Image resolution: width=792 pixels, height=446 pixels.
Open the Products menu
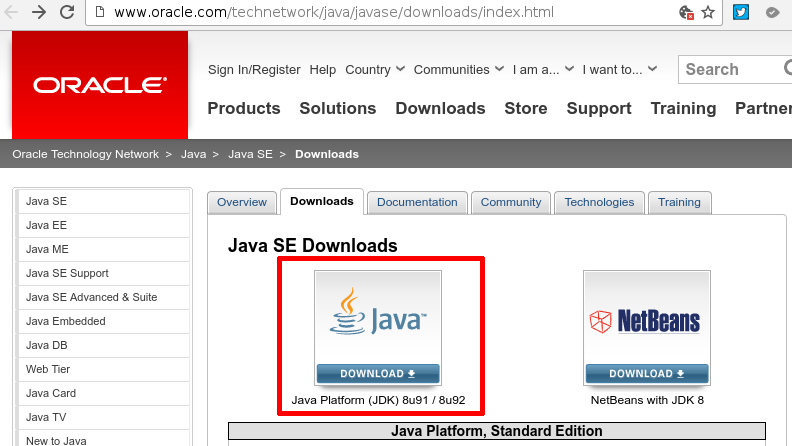coord(244,108)
